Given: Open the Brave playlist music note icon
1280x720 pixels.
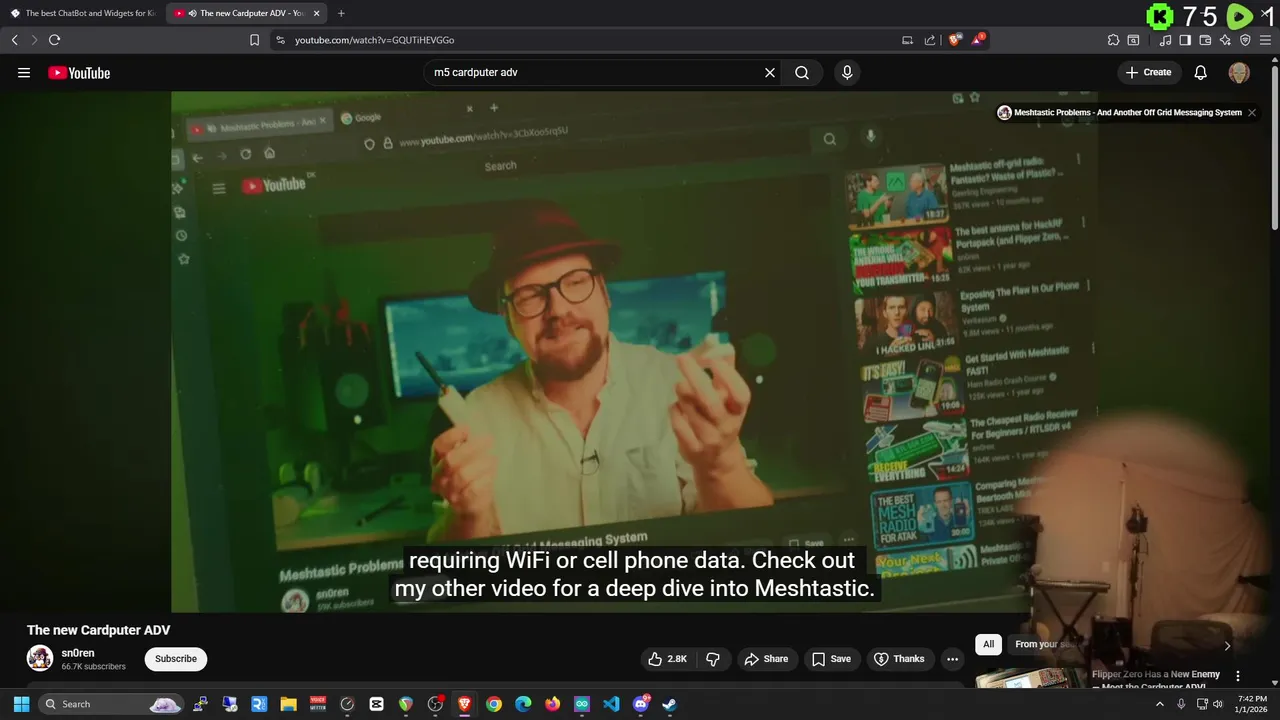Looking at the screenshot, I should pos(1165,40).
